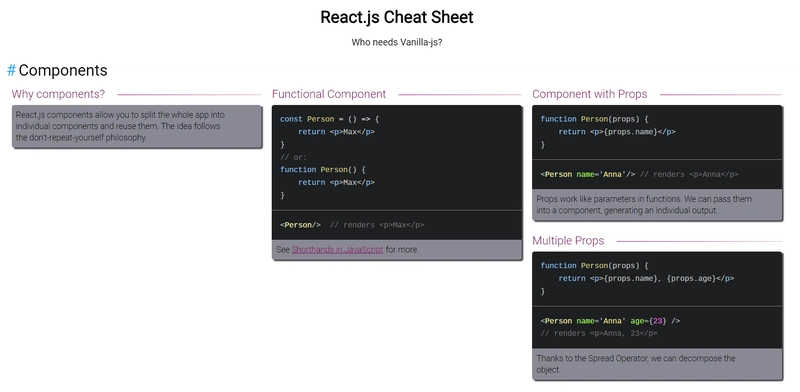Image resolution: width=800 pixels, height=392 pixels.
Task: Select the function Person() { code line
Action: (323, 169)
